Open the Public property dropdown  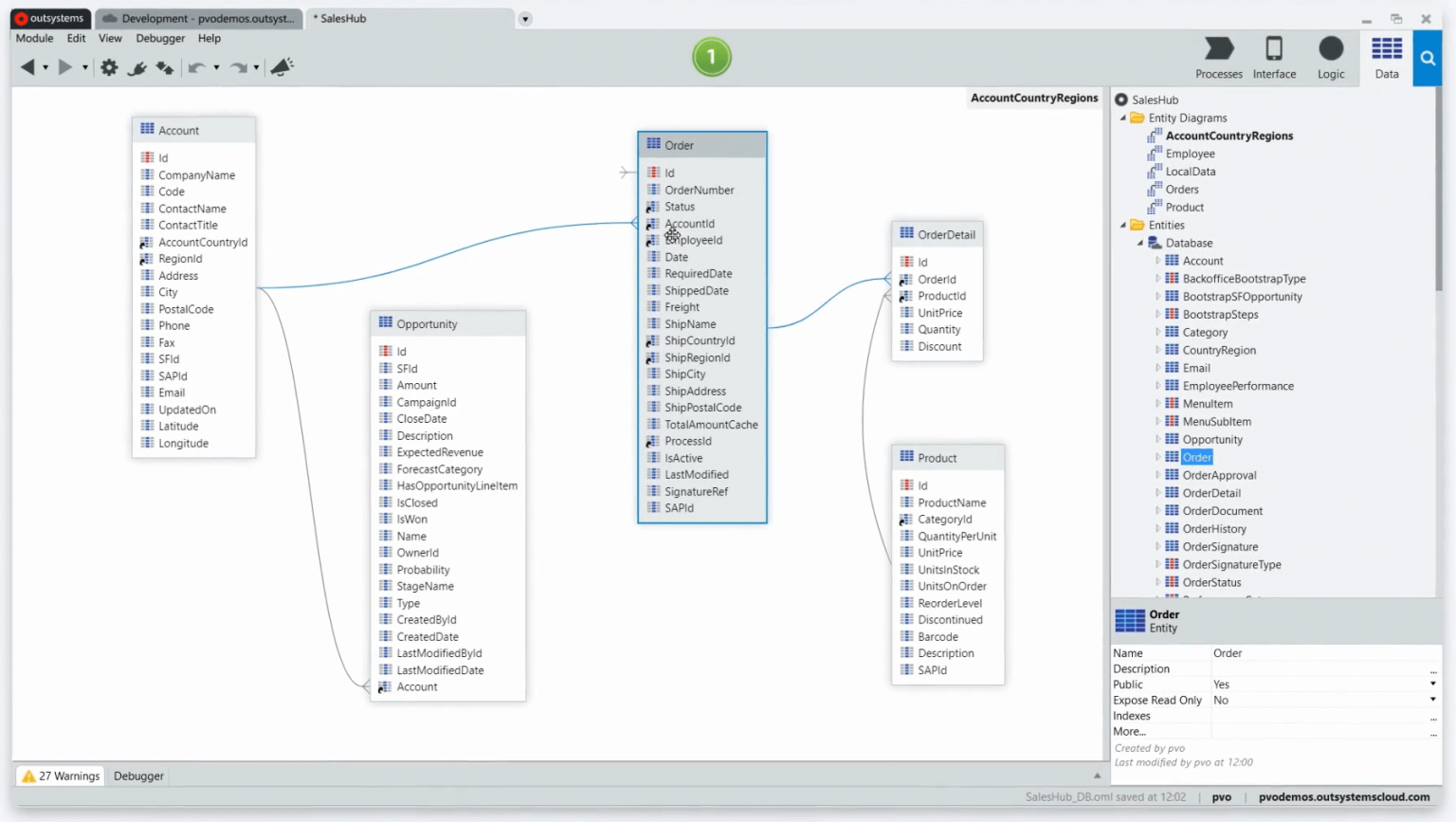[1432, 685]
